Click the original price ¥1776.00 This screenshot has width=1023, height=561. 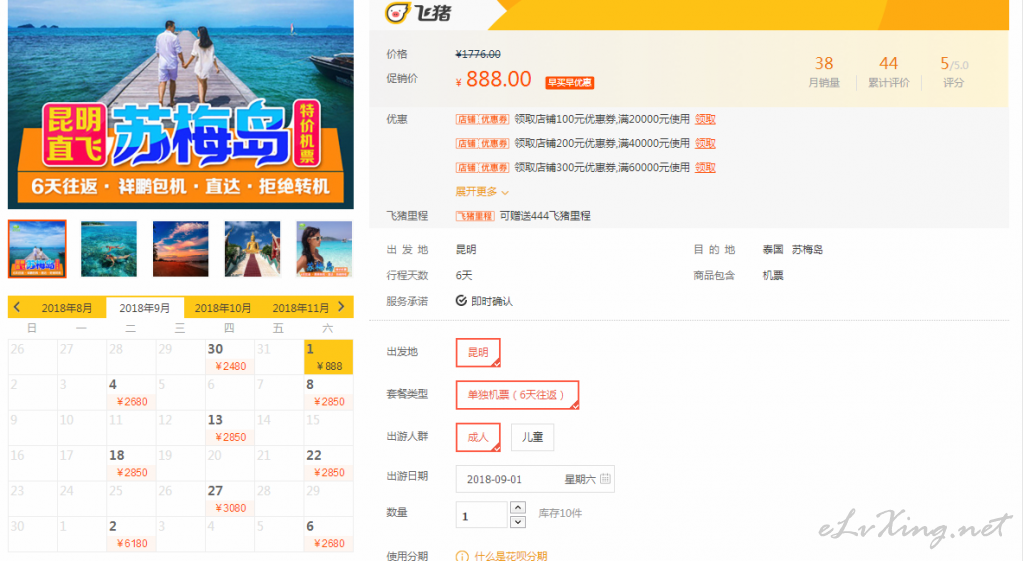coord(478,54)
